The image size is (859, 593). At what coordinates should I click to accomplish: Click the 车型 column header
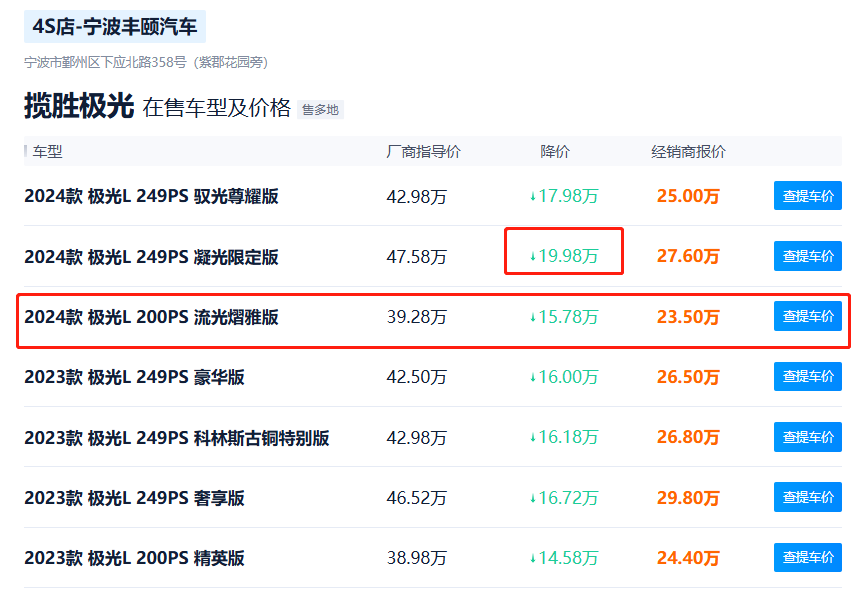point(47,151)
